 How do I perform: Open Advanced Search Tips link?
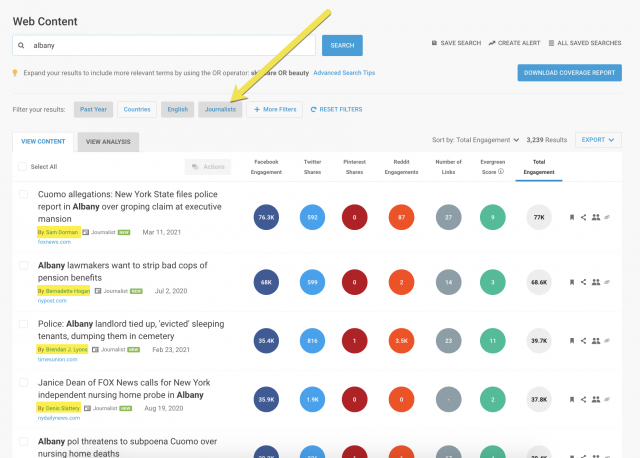(x=344, y=73)
